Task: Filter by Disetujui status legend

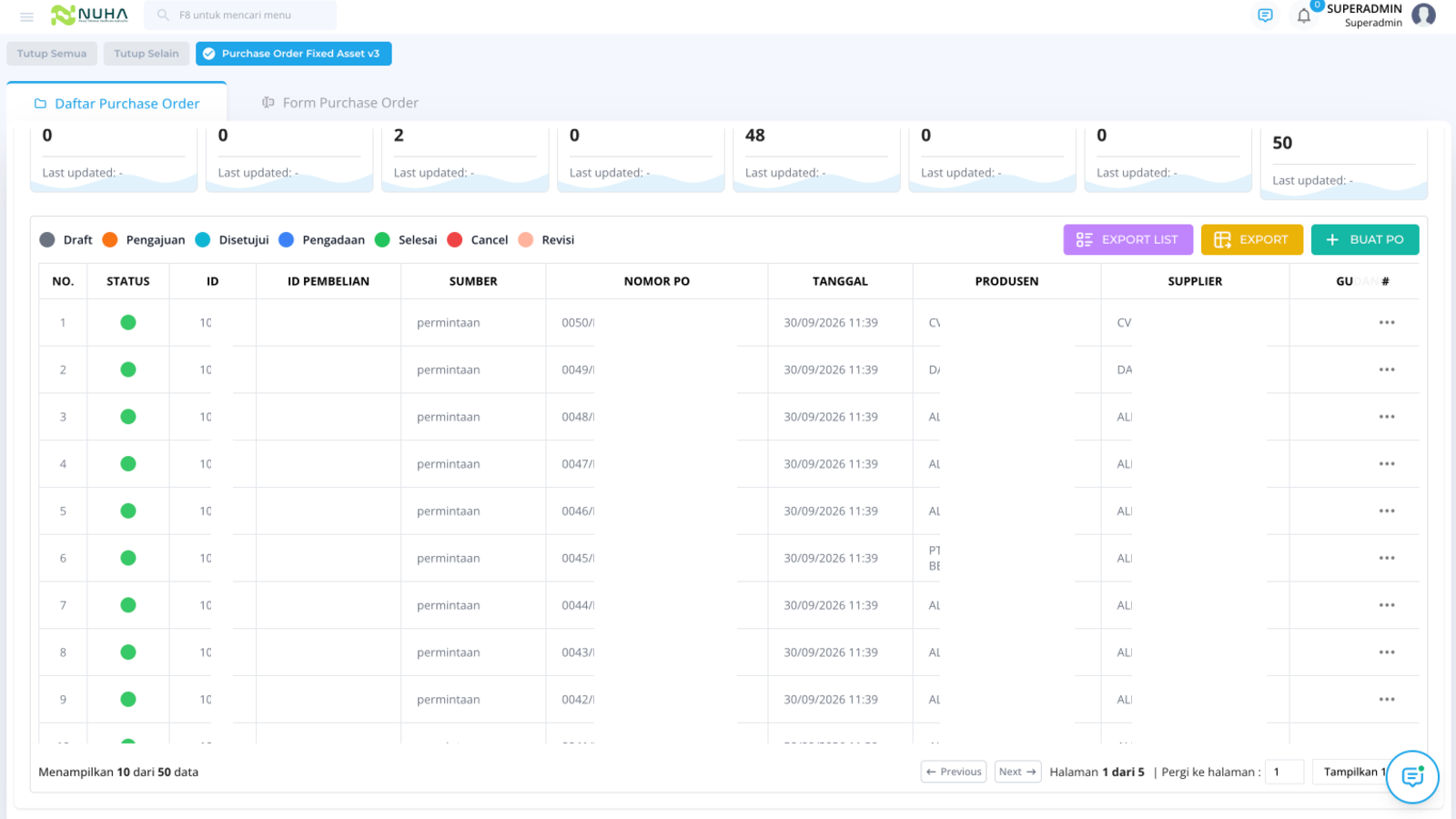Action: [x=231, y=240]
